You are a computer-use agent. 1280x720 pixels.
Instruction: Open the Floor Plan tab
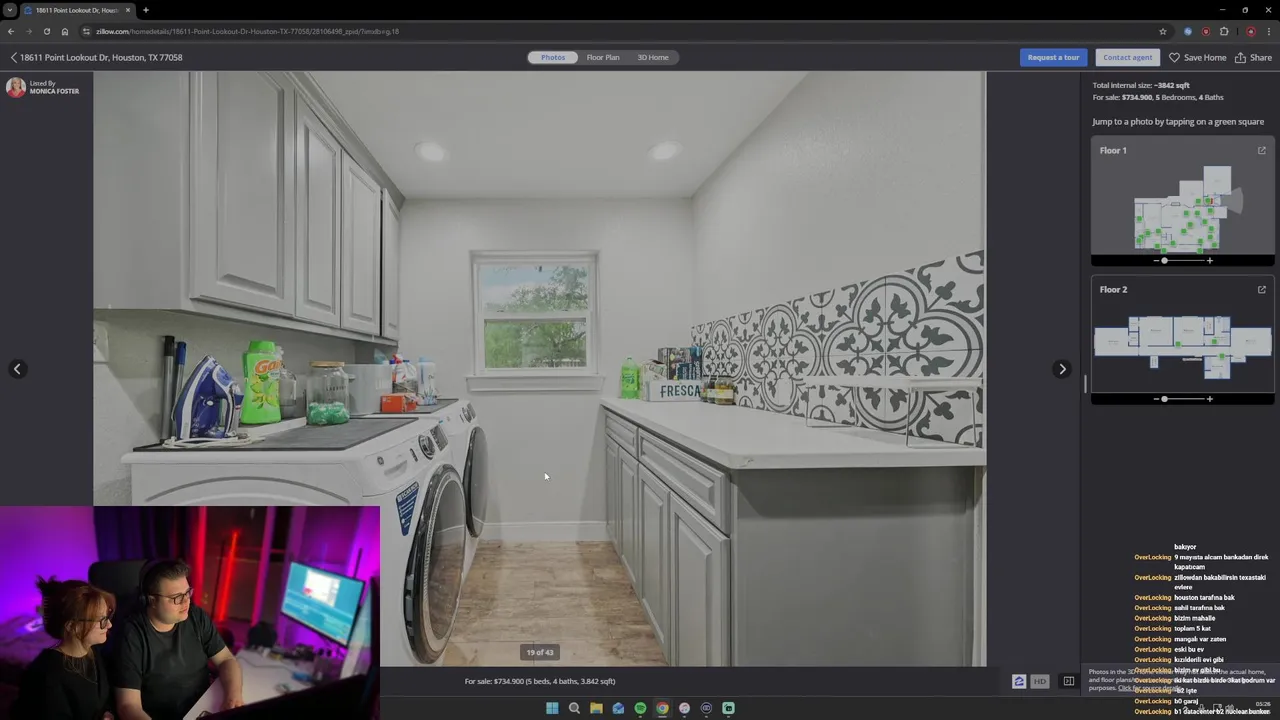coord(603,57)
